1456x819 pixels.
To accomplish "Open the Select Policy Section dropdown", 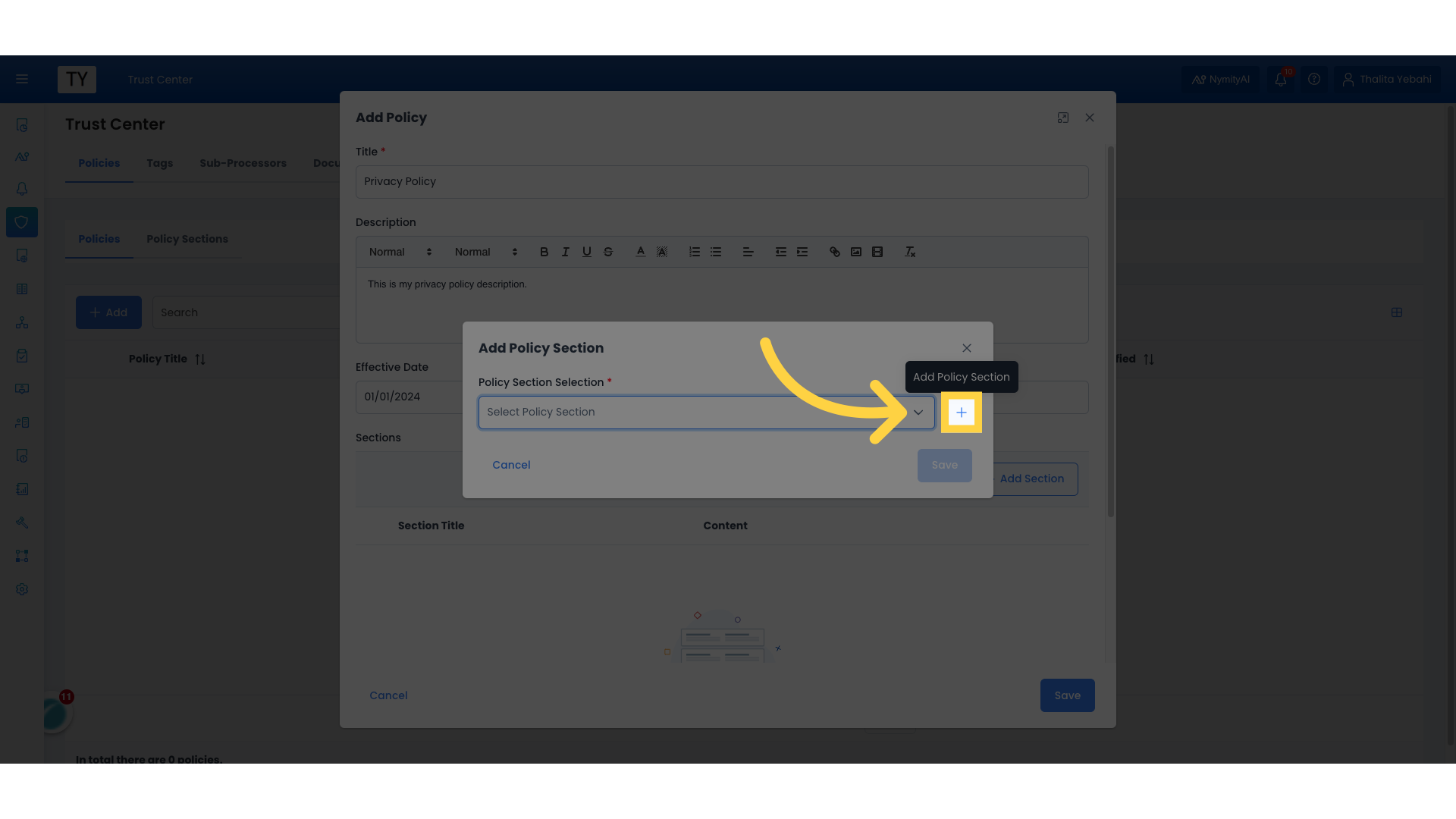I will (706, 413).
